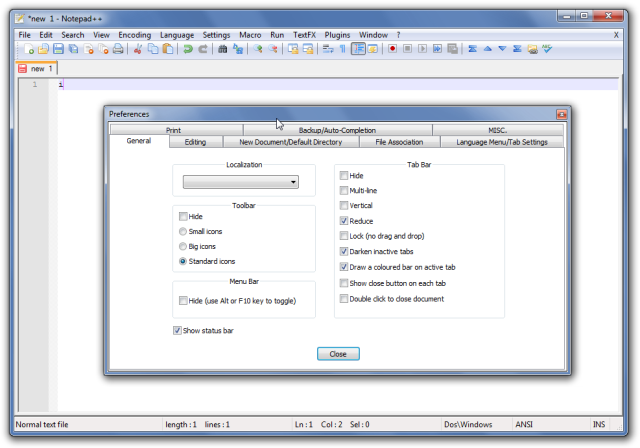Open the Language Menu/Tab Settings tab
This screenshot has height=448, width=640.
502,142
